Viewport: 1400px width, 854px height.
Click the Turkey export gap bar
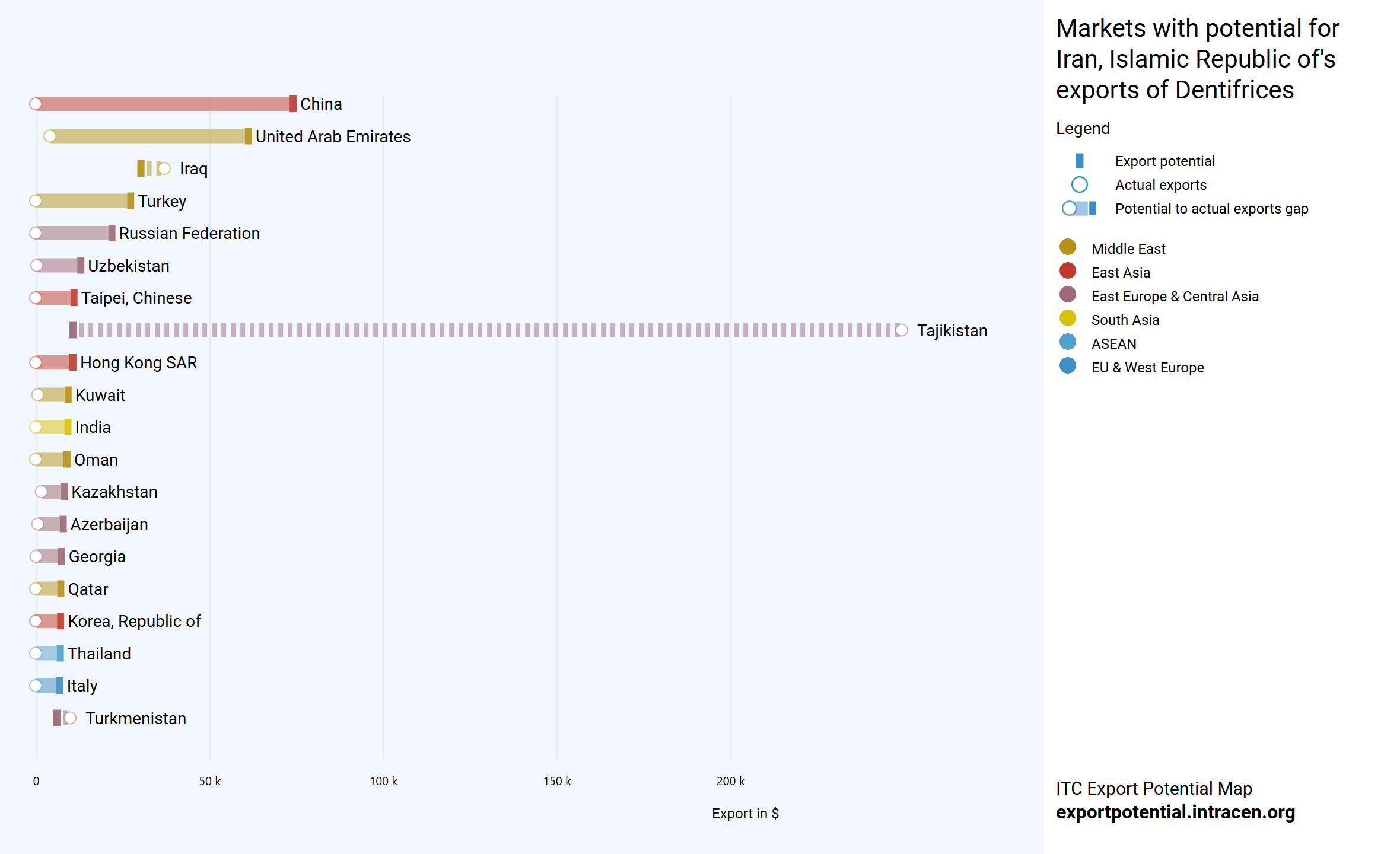(83, 201)
